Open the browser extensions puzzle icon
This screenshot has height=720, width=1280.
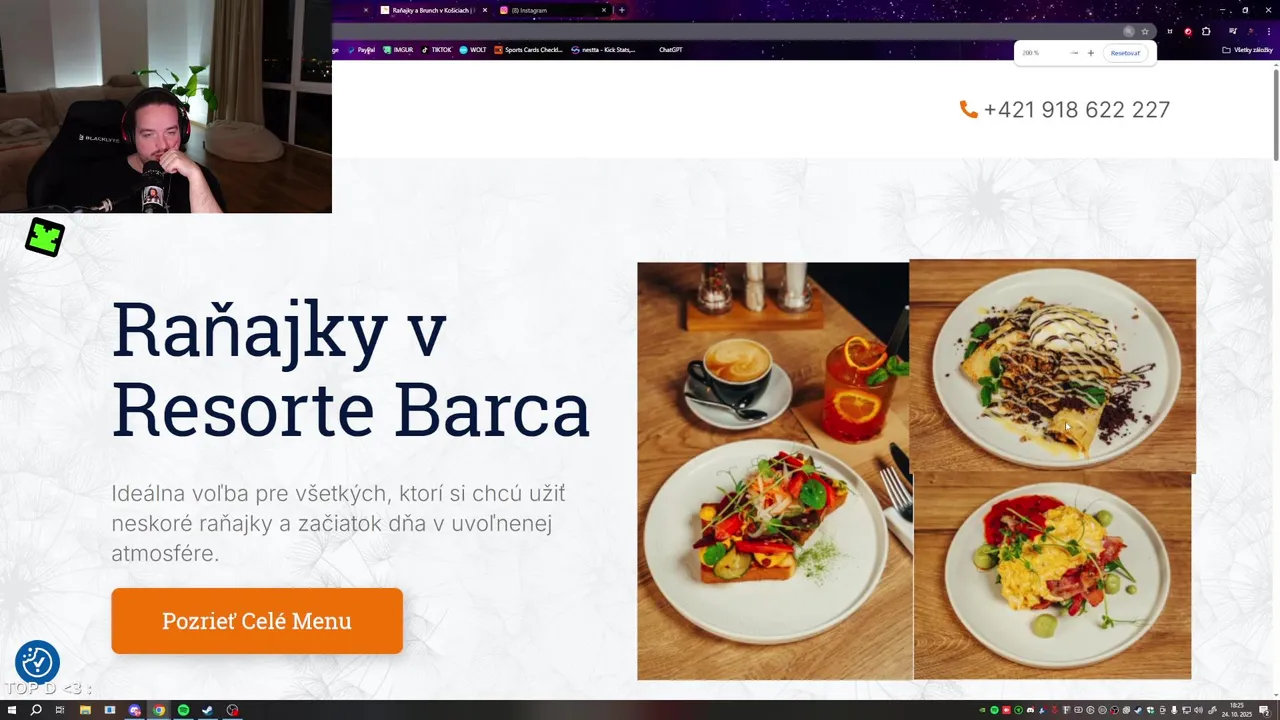pyautogui.click(x=1206, y=31)
